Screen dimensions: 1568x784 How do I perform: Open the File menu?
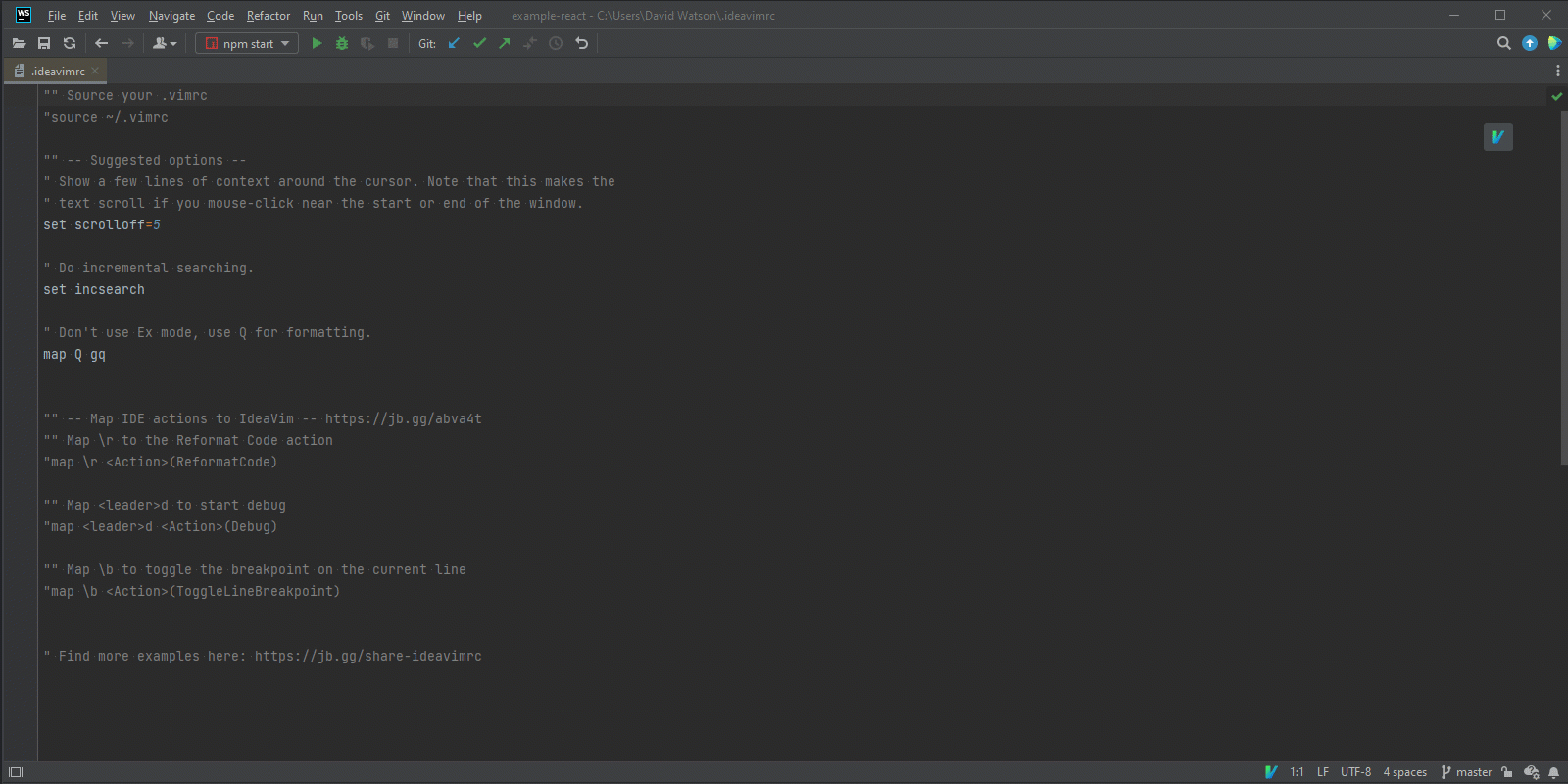pos(57,16)
